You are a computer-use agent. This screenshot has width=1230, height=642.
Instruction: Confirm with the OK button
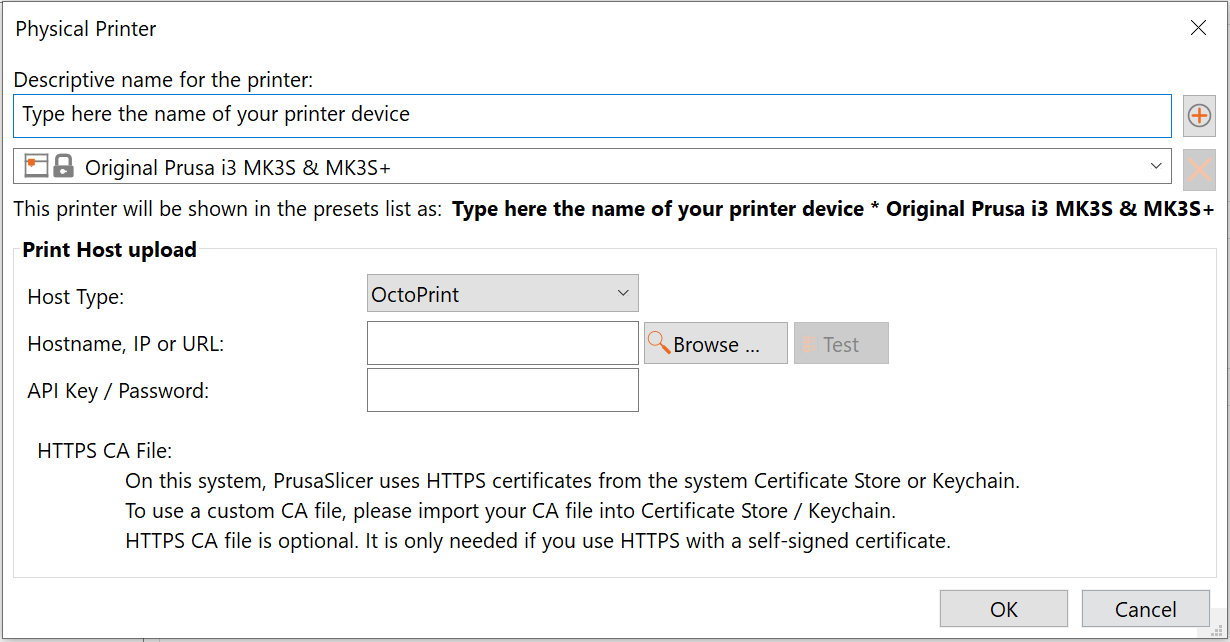point(1004,609)
